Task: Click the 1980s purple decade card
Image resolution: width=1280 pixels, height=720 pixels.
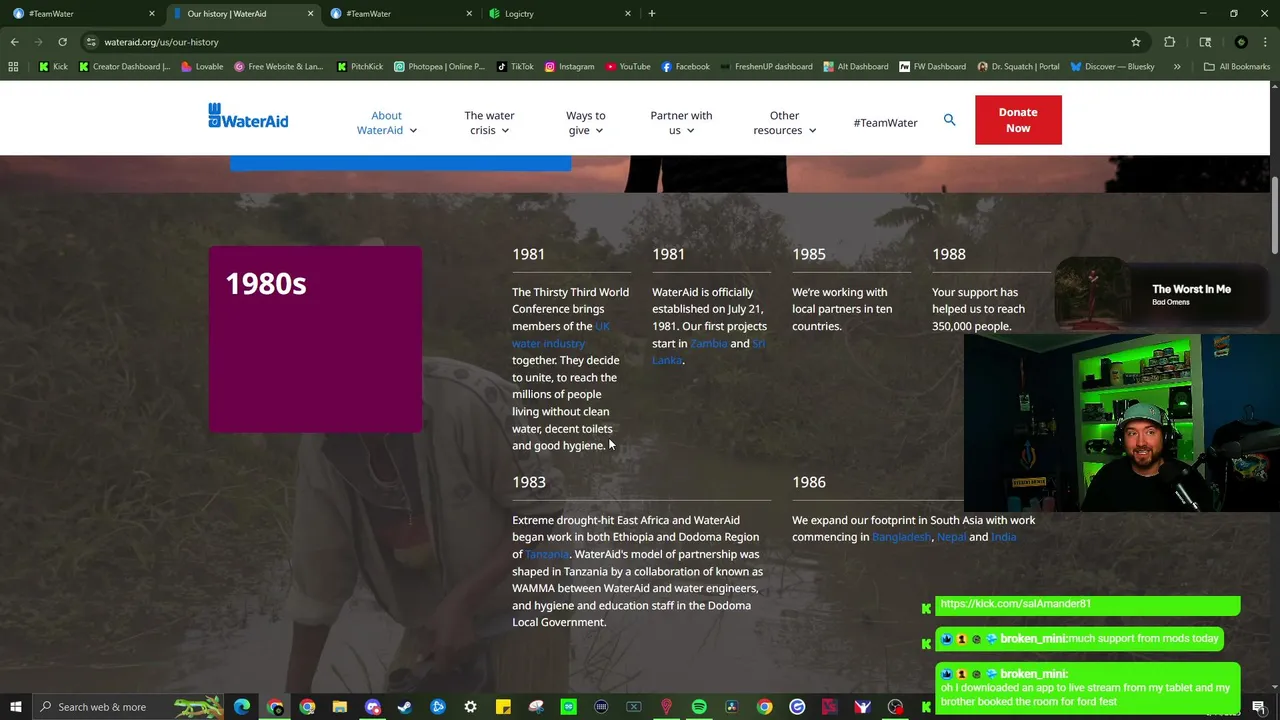Action: pos(315,339)
